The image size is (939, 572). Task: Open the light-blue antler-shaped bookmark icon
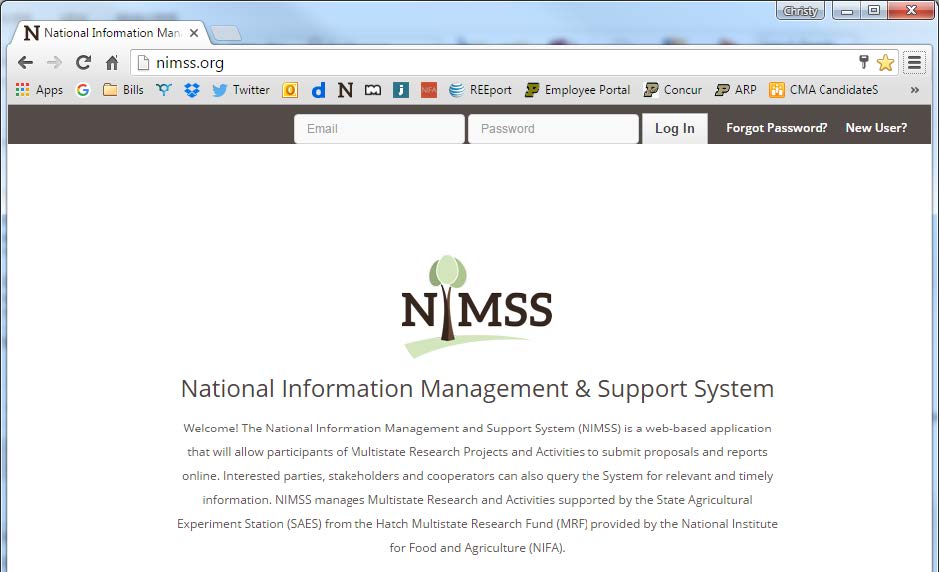click(x=163, y=90)
